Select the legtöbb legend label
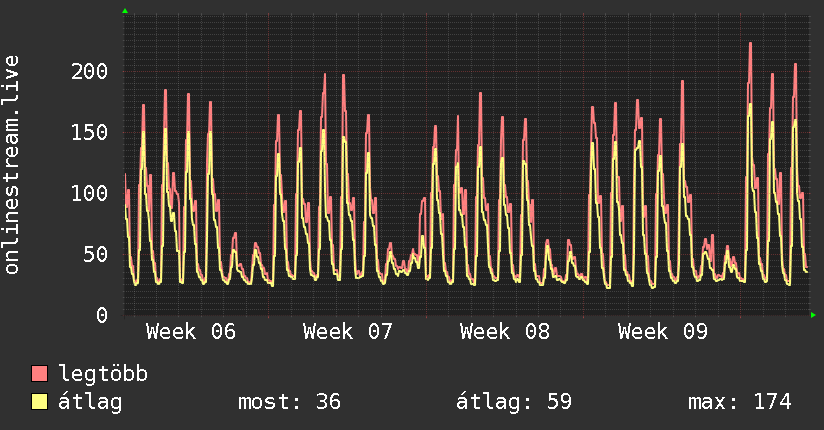The width and height of the screenshot is (824, 430). (103, 374)
